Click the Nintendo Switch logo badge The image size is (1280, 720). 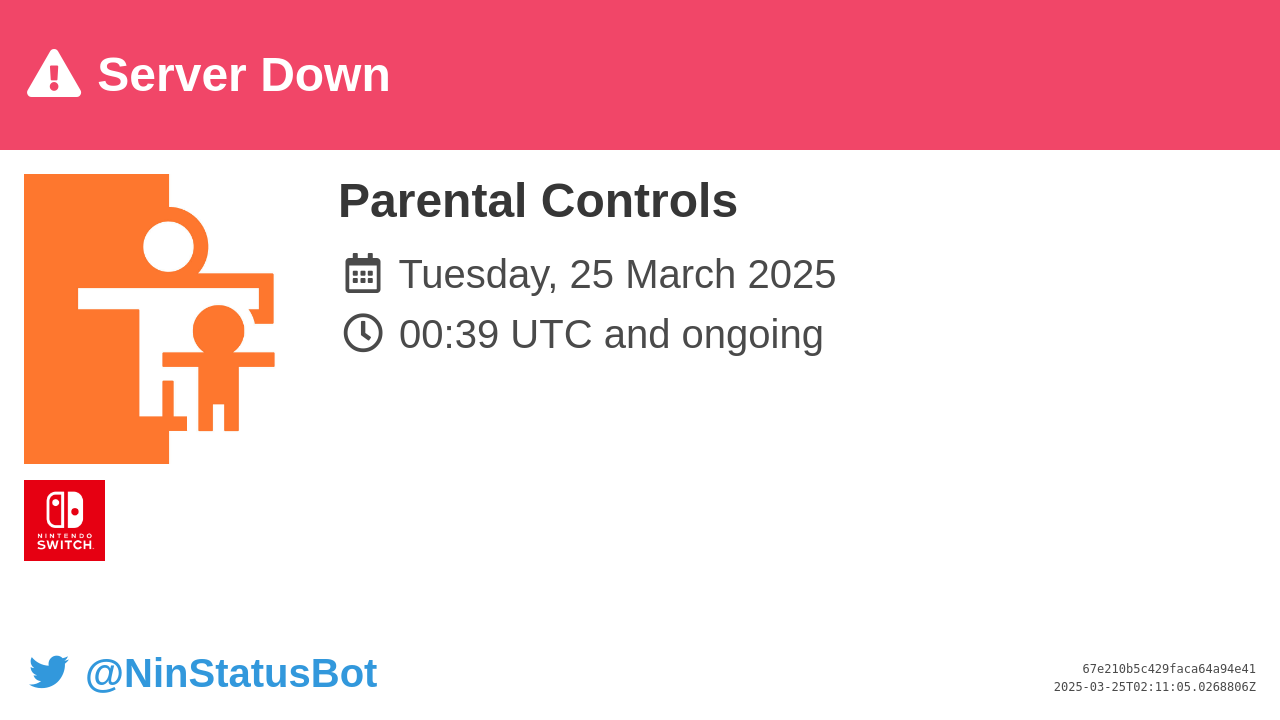(64, 520)
